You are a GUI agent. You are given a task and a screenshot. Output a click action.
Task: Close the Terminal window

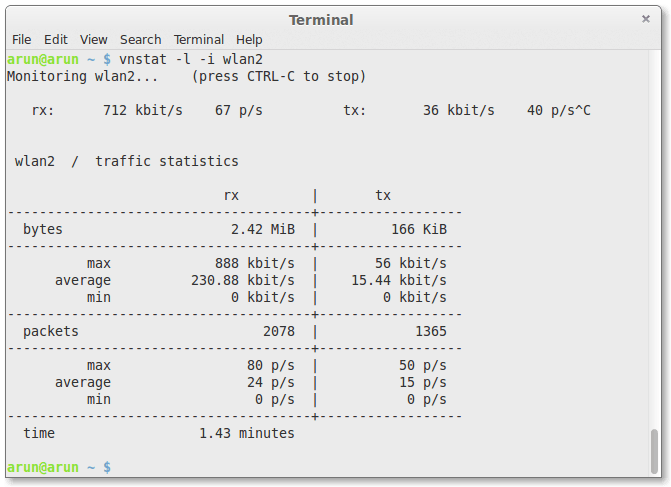(646, 19)
